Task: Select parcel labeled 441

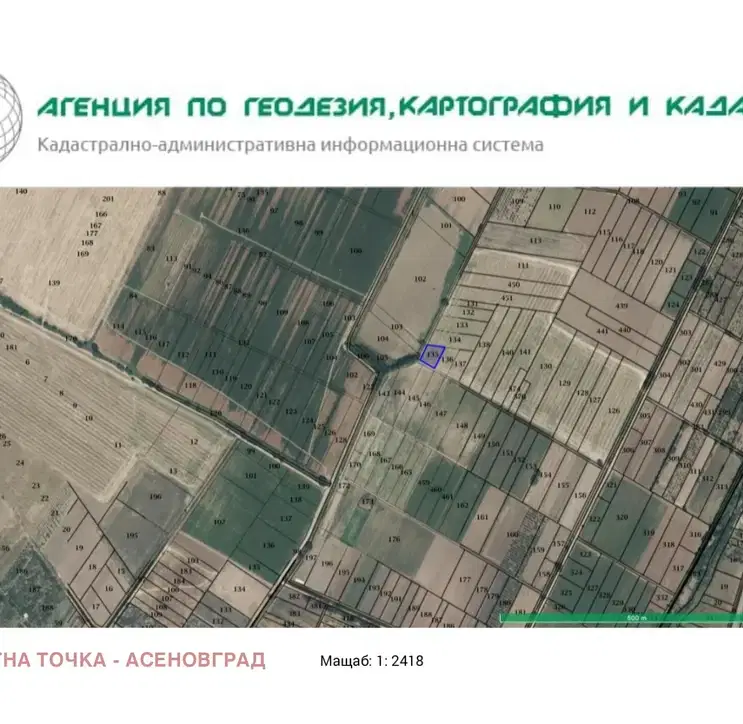Action: (x=602, y=331)
